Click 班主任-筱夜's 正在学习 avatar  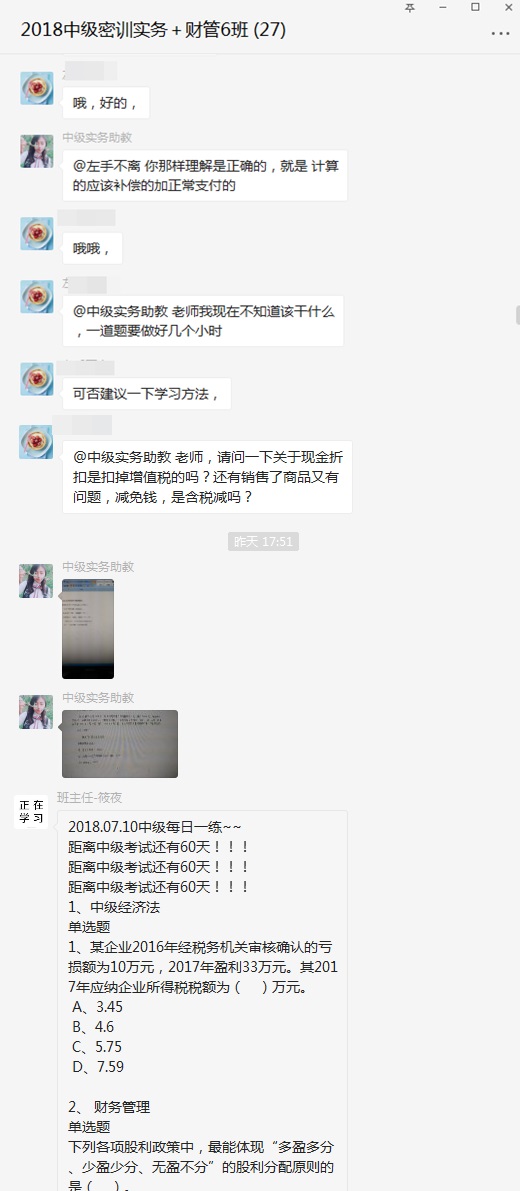[32, 811]
